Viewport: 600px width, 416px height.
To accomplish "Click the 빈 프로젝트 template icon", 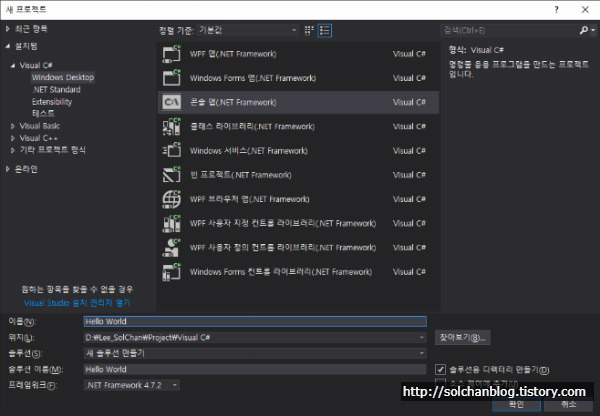I will click(x=171, y=175).
